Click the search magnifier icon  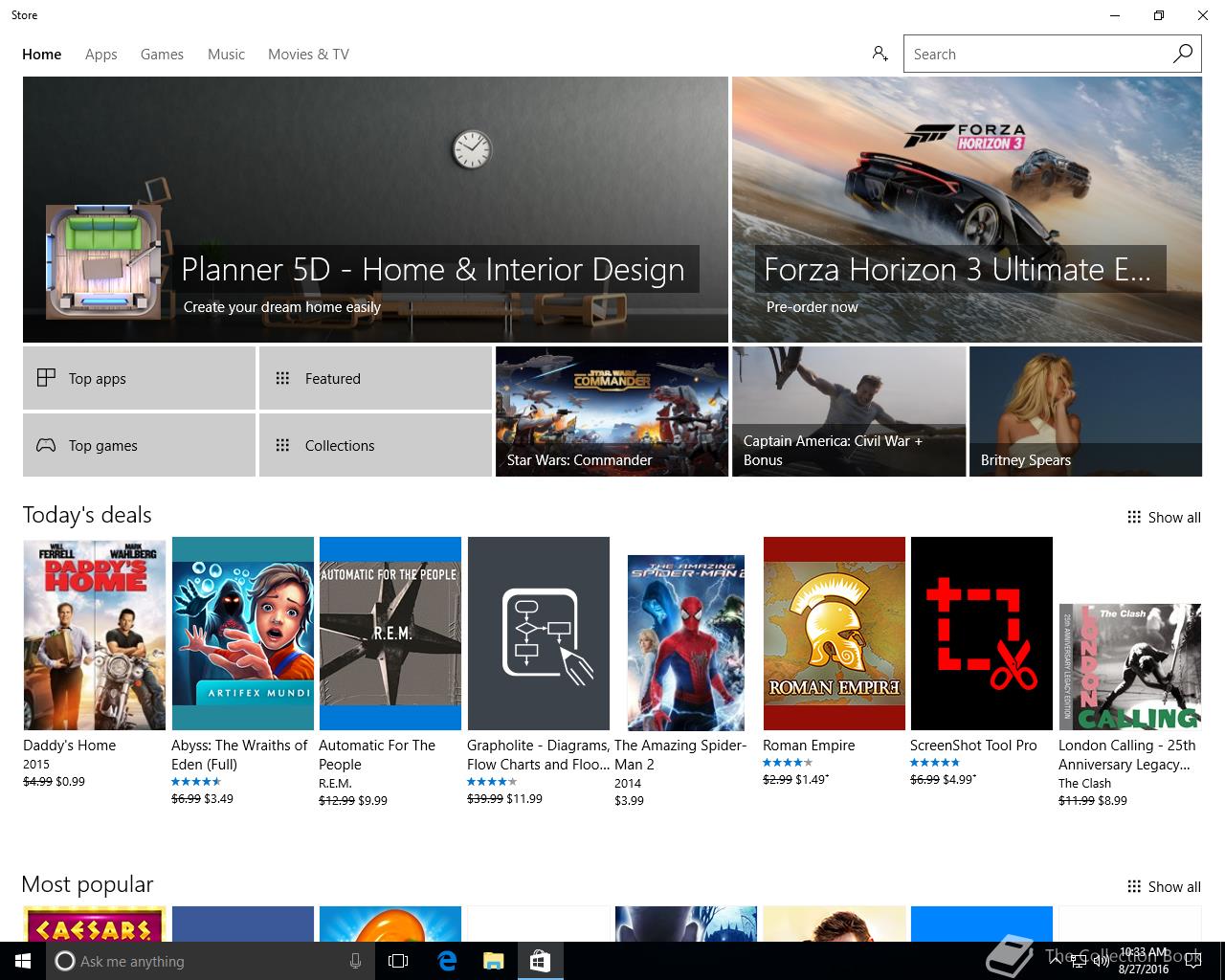coord(1183,54)
